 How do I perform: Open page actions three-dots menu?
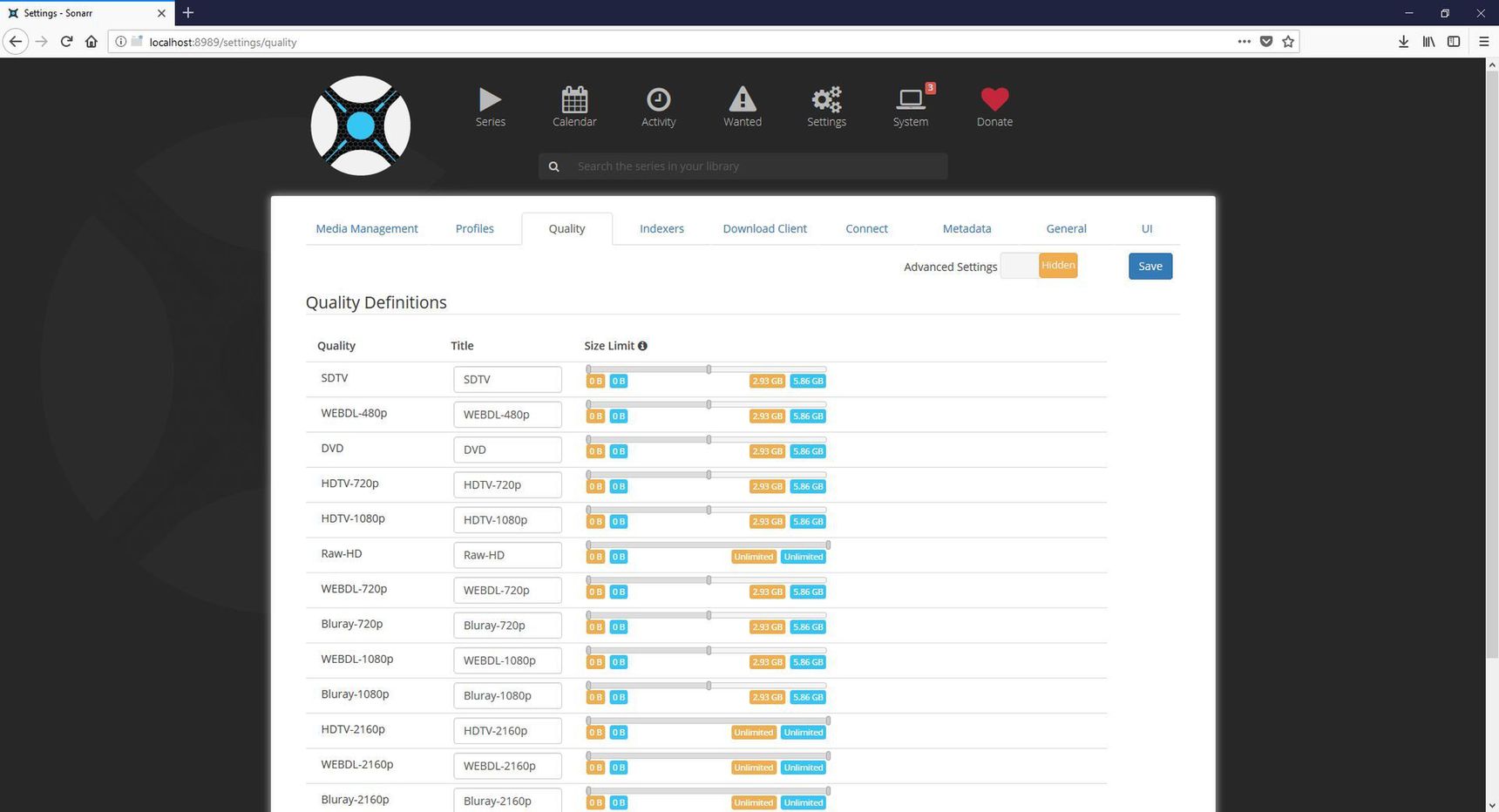point(1244,41)
